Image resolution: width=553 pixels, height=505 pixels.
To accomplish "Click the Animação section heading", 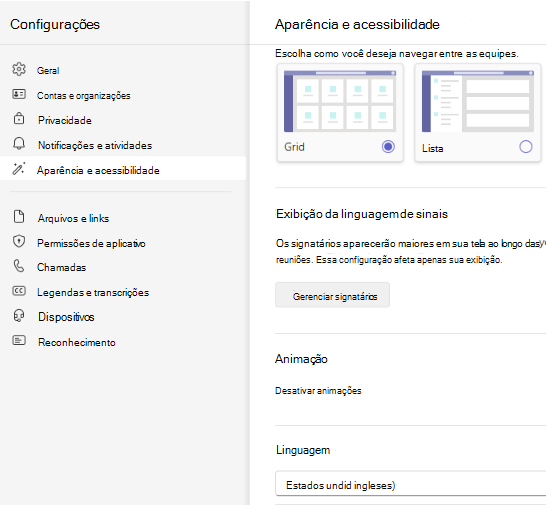I will pos(301,359).
